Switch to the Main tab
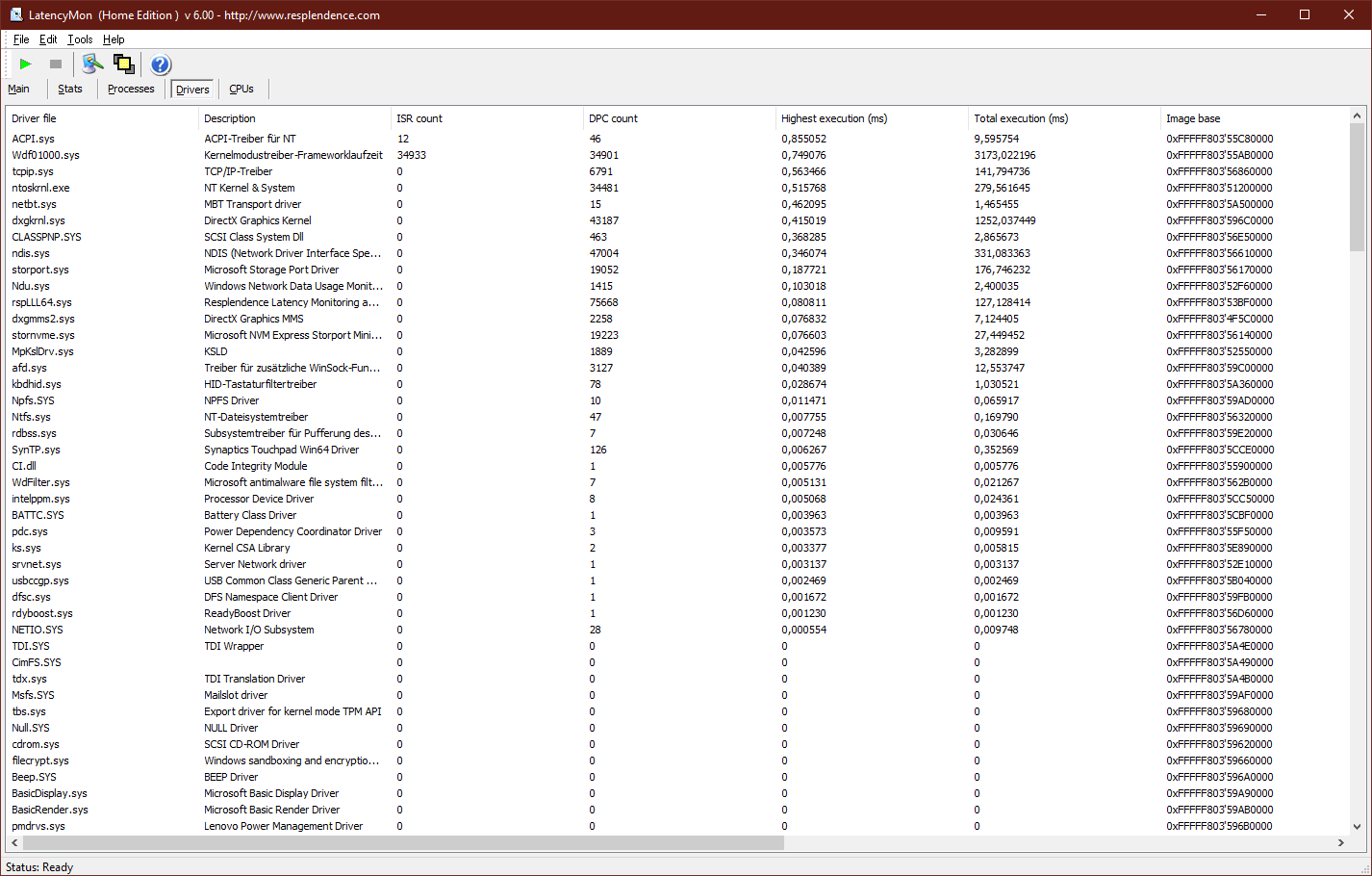This screenshot has height=876, width=1372. click(x=18, y=89)
